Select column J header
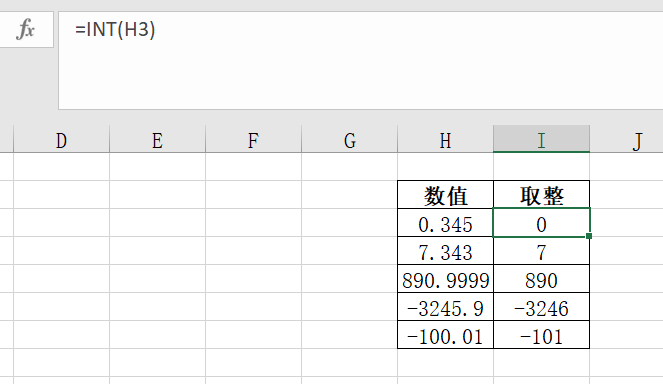The image size is (663, 384). 627,139
